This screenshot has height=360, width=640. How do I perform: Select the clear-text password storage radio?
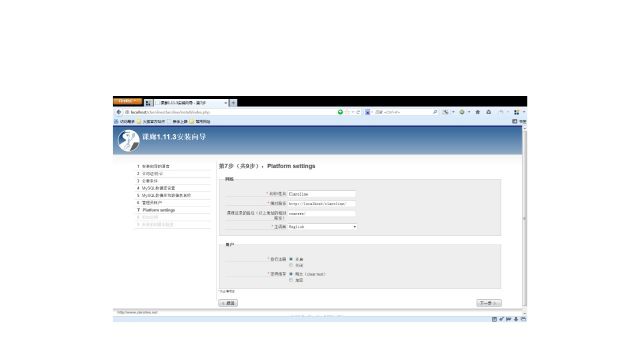click(291, 274)
